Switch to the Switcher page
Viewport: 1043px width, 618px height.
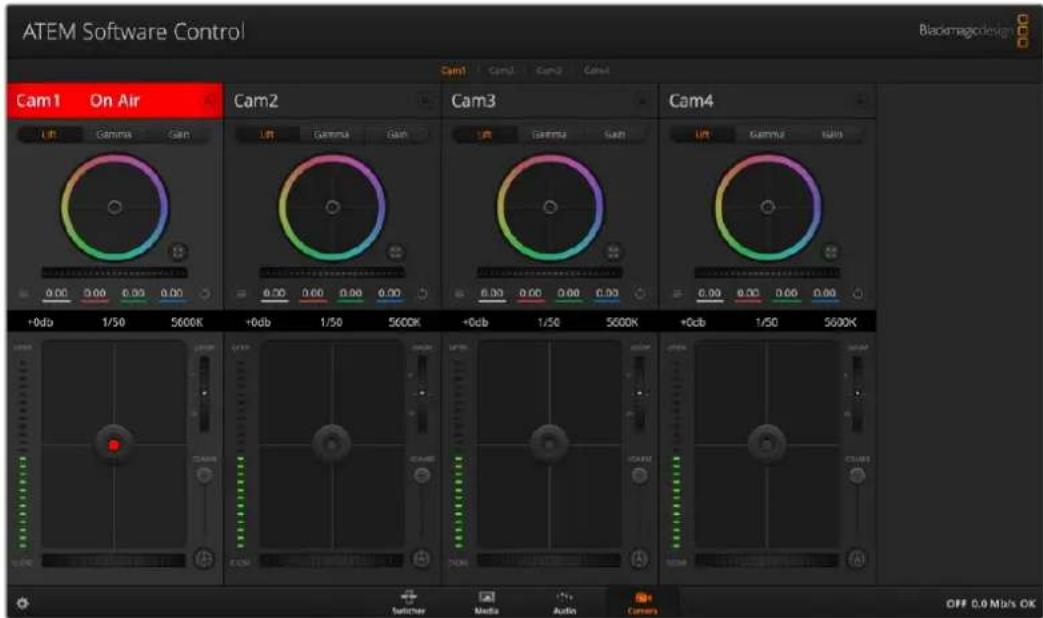(x=408, y=602)
